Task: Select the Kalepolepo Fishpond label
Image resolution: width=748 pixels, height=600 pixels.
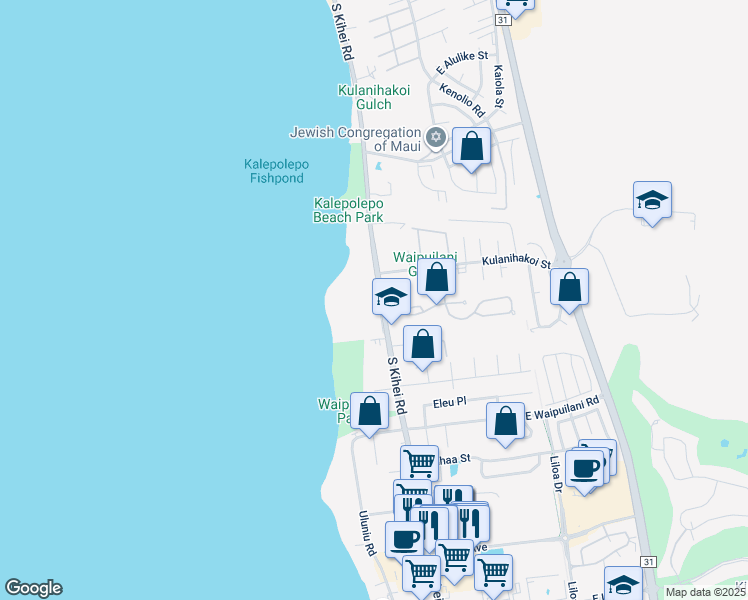Action: tap(277, 171)
